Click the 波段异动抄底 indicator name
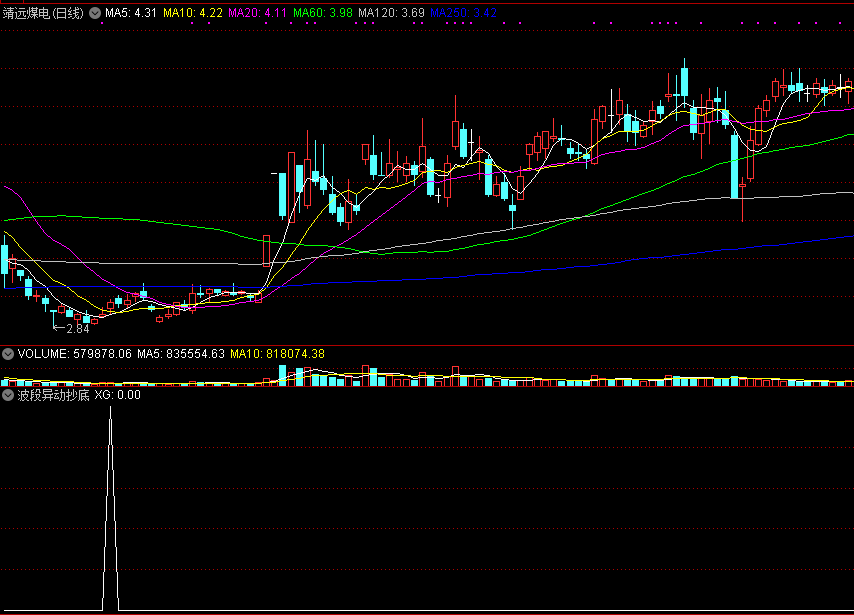The height and width of the screenshot is (615, 854). pyautogui.click(x=53, y=395)
